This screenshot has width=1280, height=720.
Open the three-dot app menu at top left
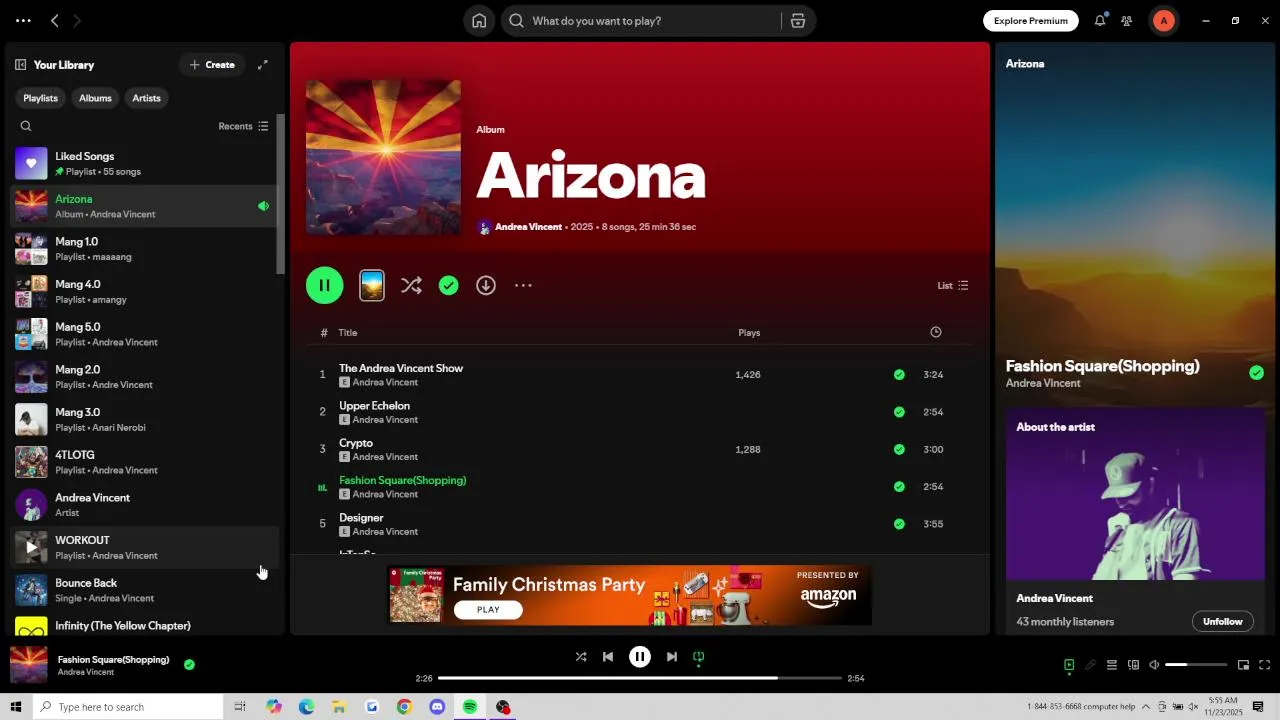pos(23,20)
